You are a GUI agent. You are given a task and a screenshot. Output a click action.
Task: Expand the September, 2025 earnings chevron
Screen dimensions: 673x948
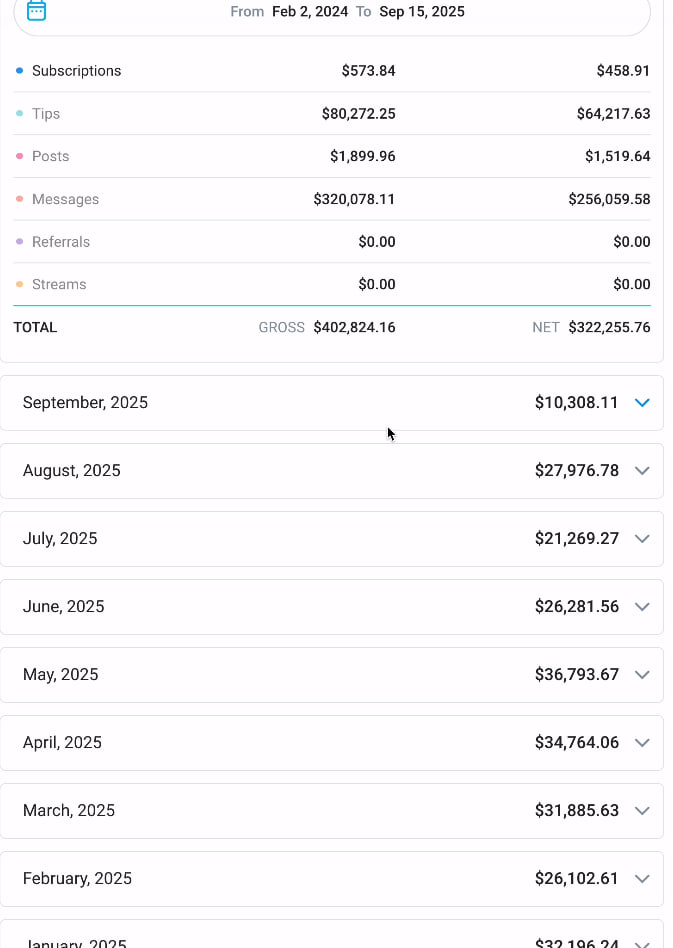[x=642, y=403]
